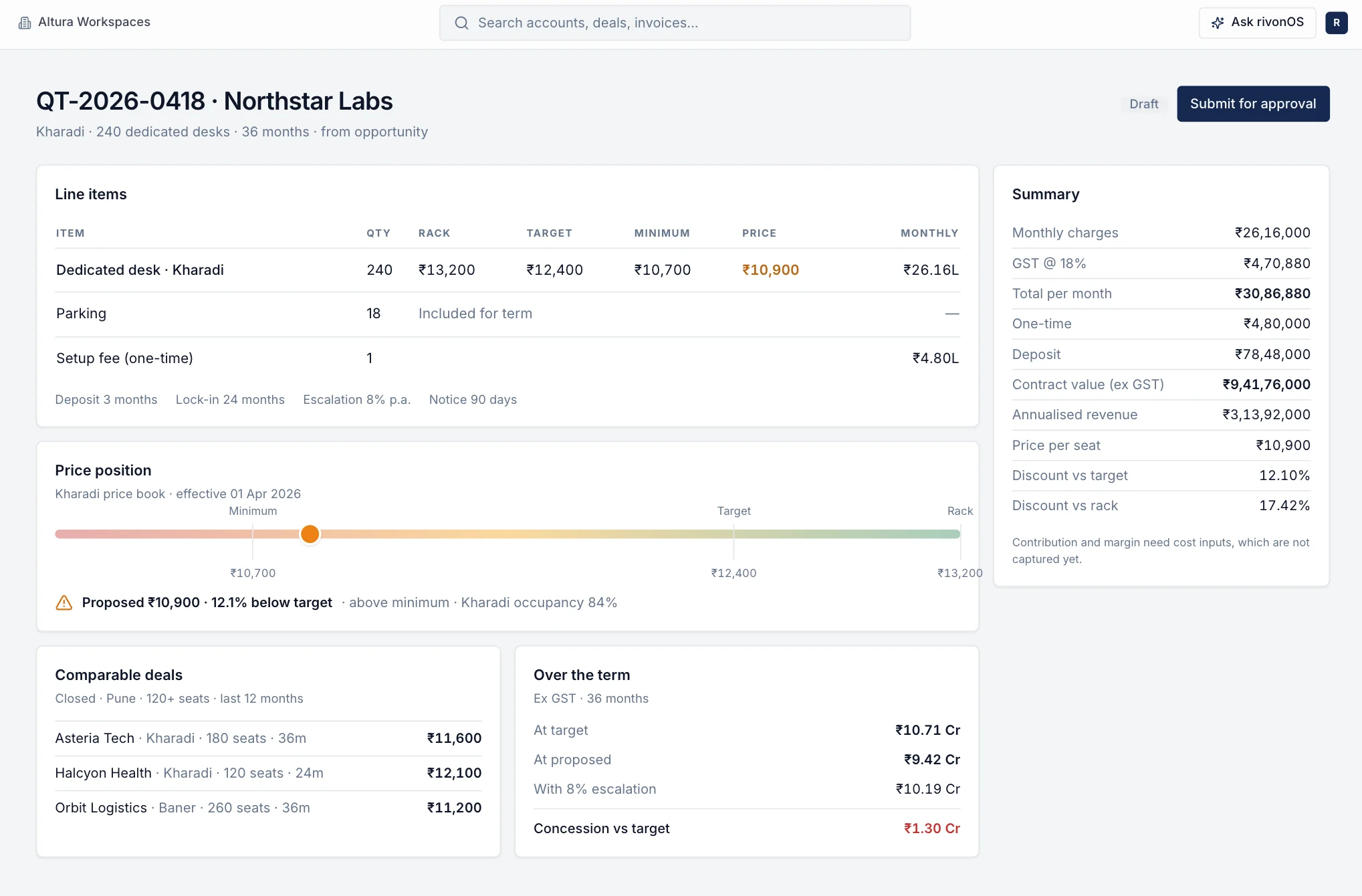
Task: Open Orbit Logistics comparable deal row
Action: [268, 808]
